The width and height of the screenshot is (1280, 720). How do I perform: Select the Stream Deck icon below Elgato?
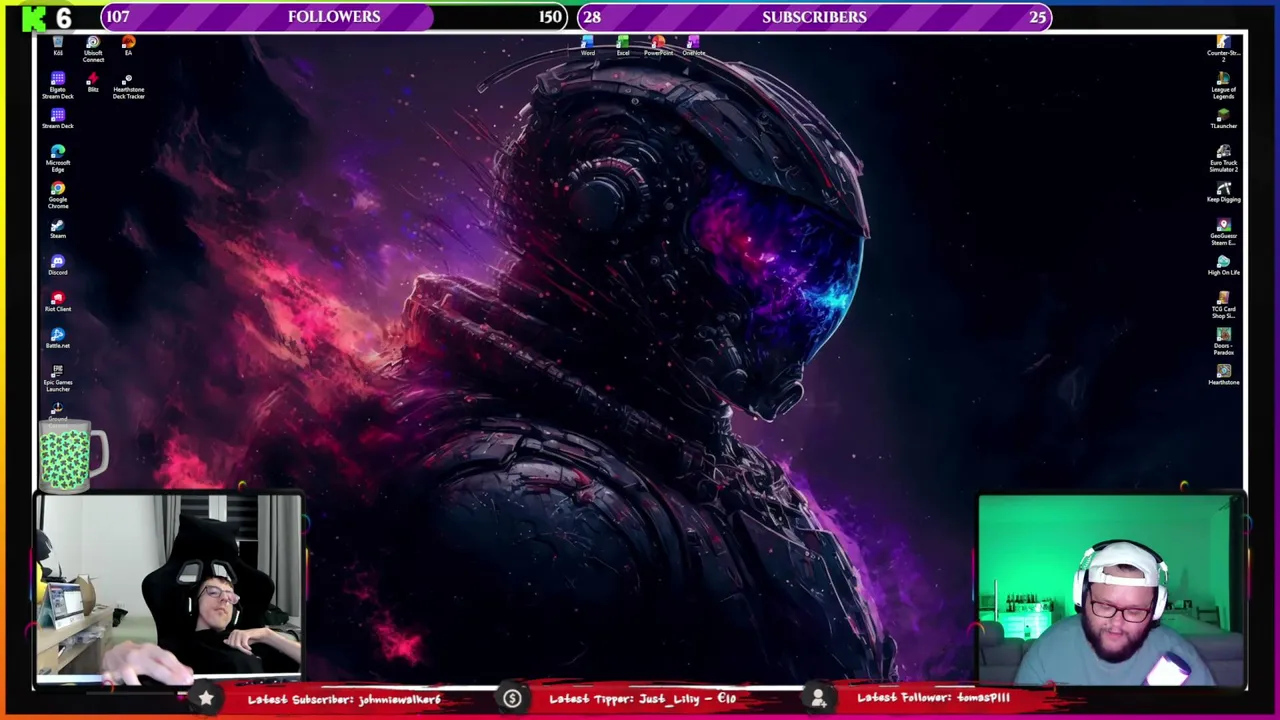point(58,118)
